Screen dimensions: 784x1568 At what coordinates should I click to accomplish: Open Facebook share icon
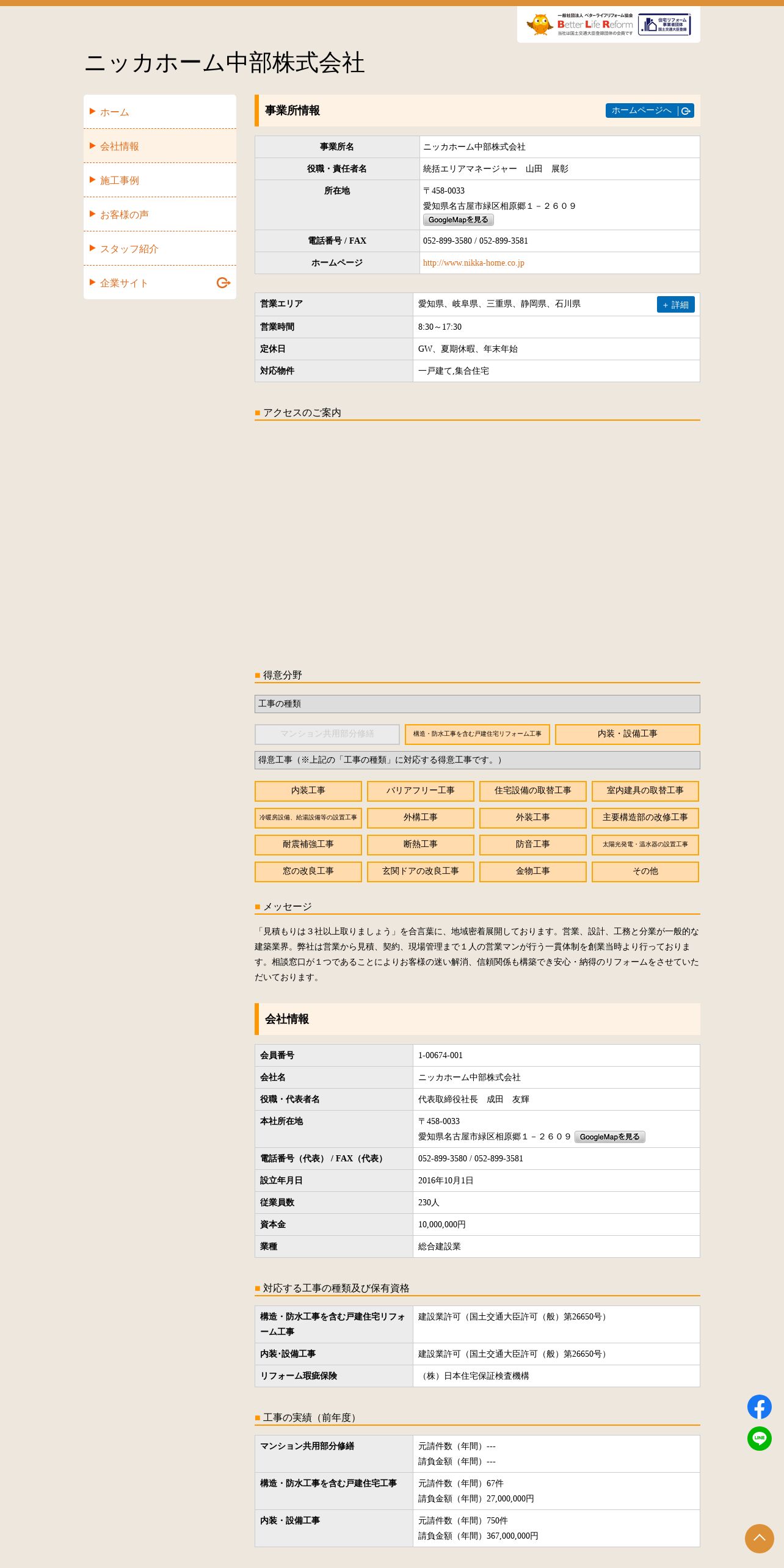coord(759,1407)
